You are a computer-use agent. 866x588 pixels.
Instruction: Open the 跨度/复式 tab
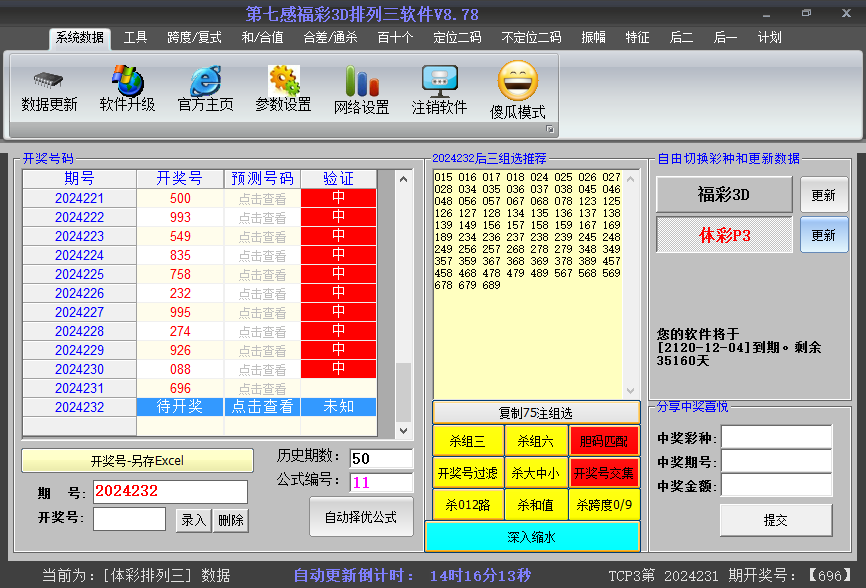[194, 38]
